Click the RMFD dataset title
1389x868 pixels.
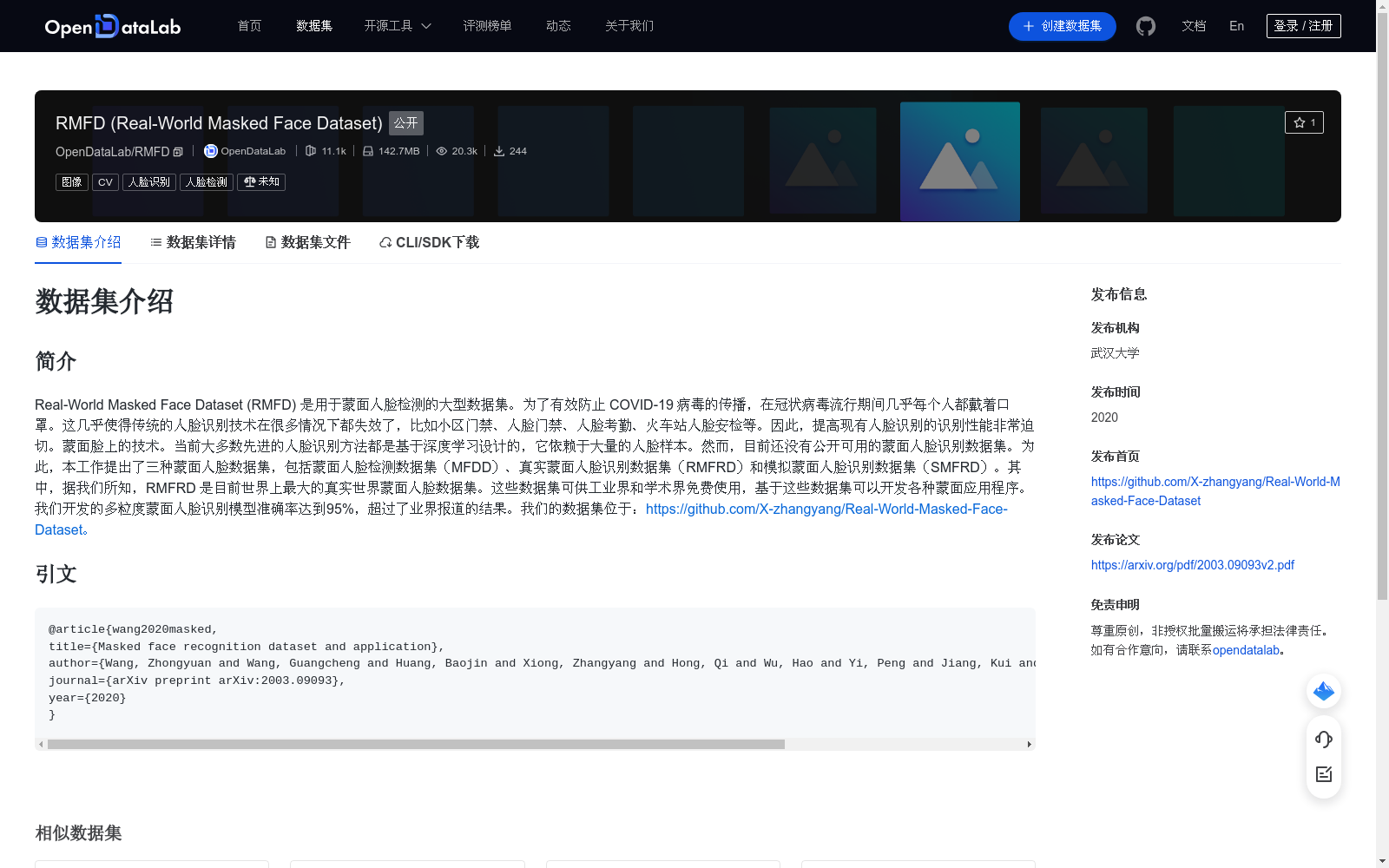click(219, 123)
